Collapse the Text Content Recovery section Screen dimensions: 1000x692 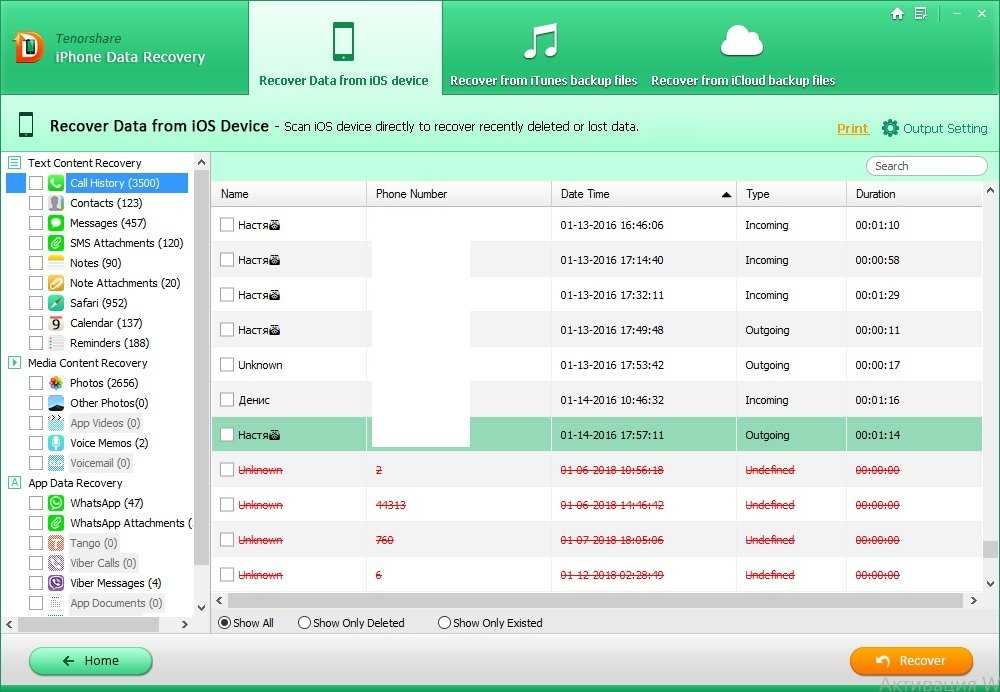click(14, 163)
